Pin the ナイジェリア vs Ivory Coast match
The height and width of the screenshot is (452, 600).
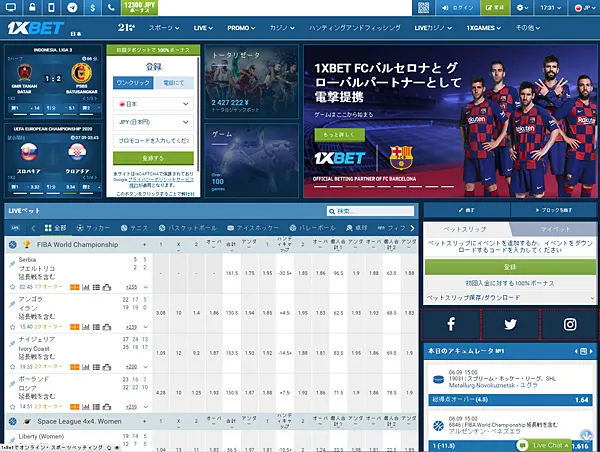(12, 344)
